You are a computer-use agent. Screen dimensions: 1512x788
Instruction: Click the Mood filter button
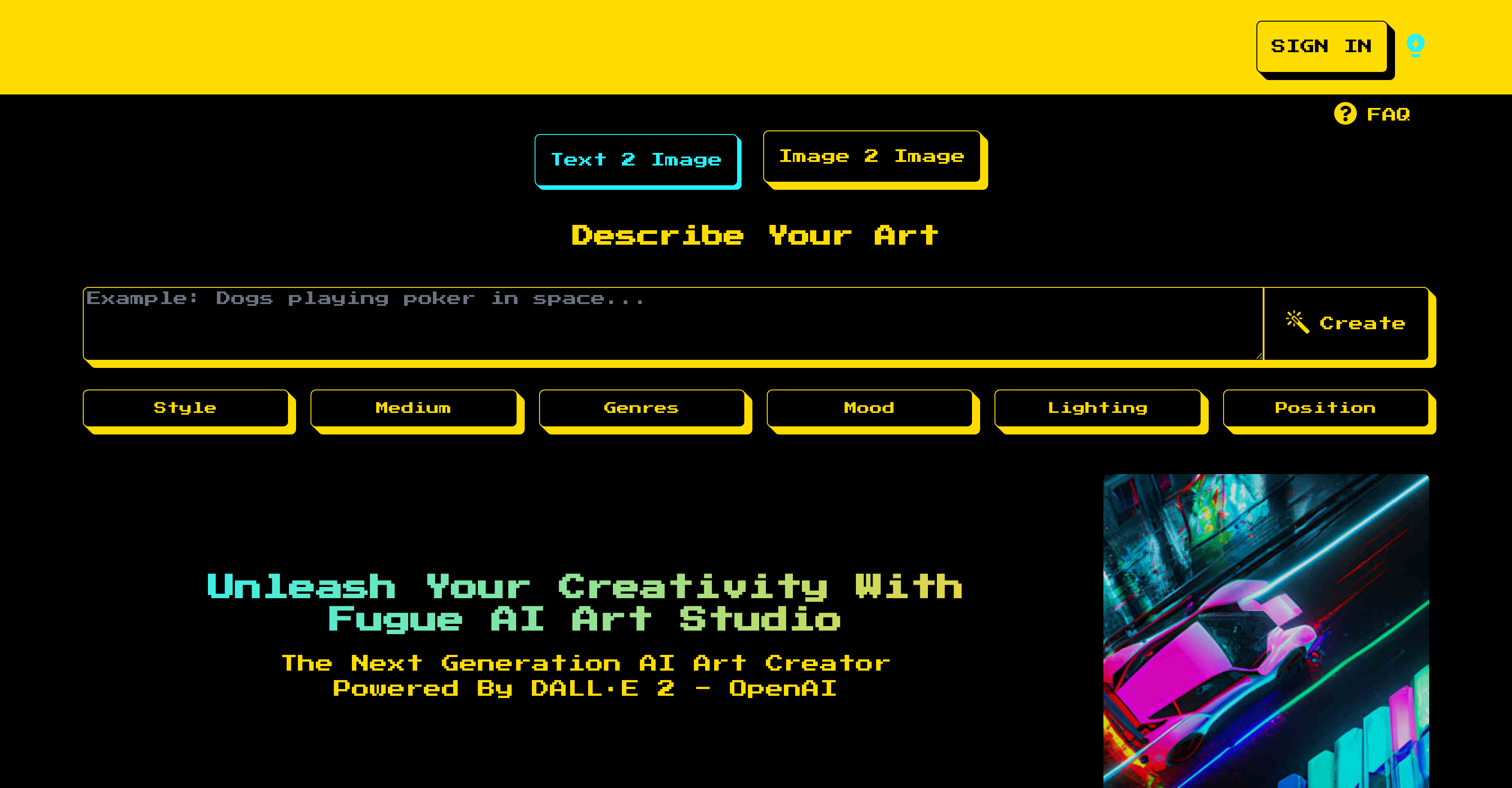click(x=868, y=407)
